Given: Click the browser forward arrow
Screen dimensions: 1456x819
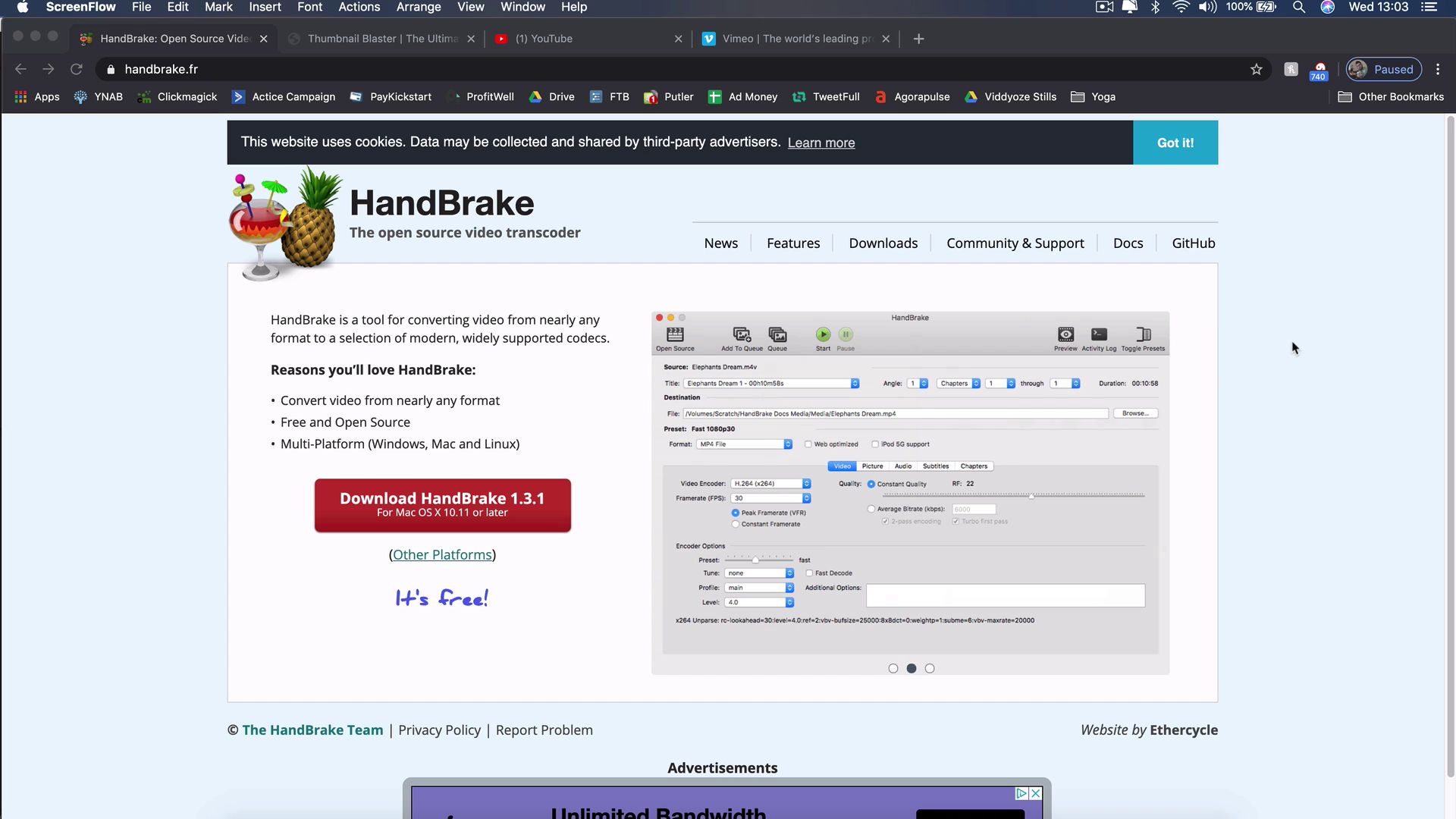Looking at the screenshot, I should (49, 69).
